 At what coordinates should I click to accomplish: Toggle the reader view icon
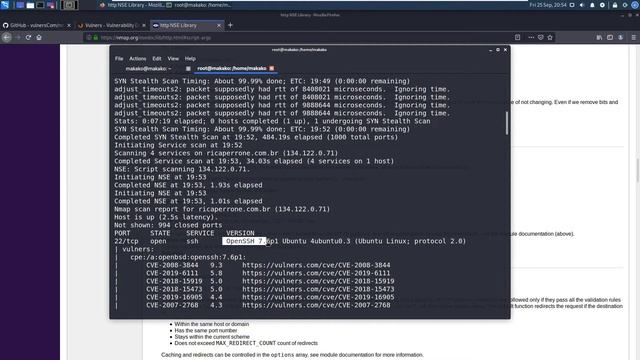[x=517, y=38]
